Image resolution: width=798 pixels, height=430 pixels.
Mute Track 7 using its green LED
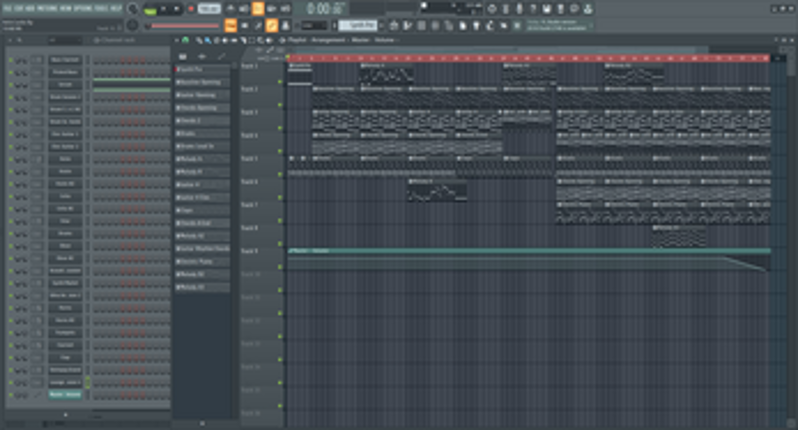tap(280, 220)
